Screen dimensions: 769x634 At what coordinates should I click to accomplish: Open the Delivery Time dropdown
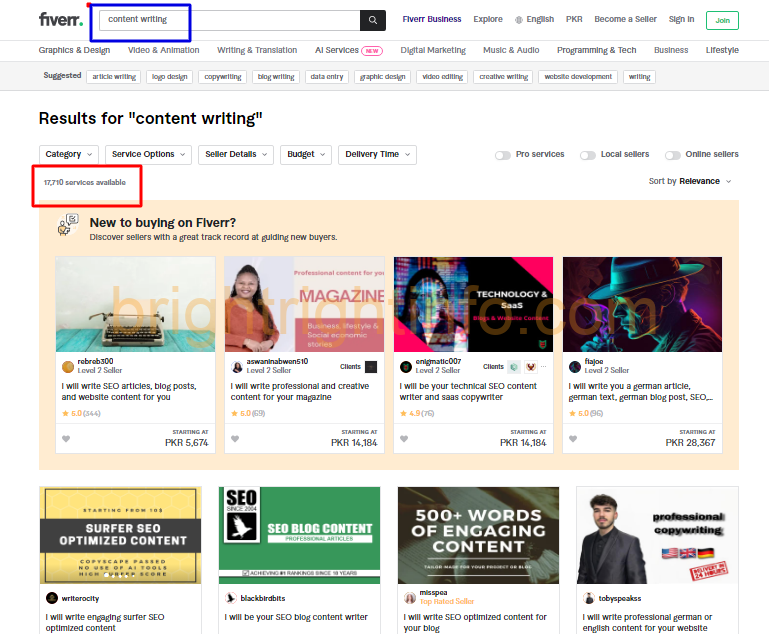tap(377, 154)
